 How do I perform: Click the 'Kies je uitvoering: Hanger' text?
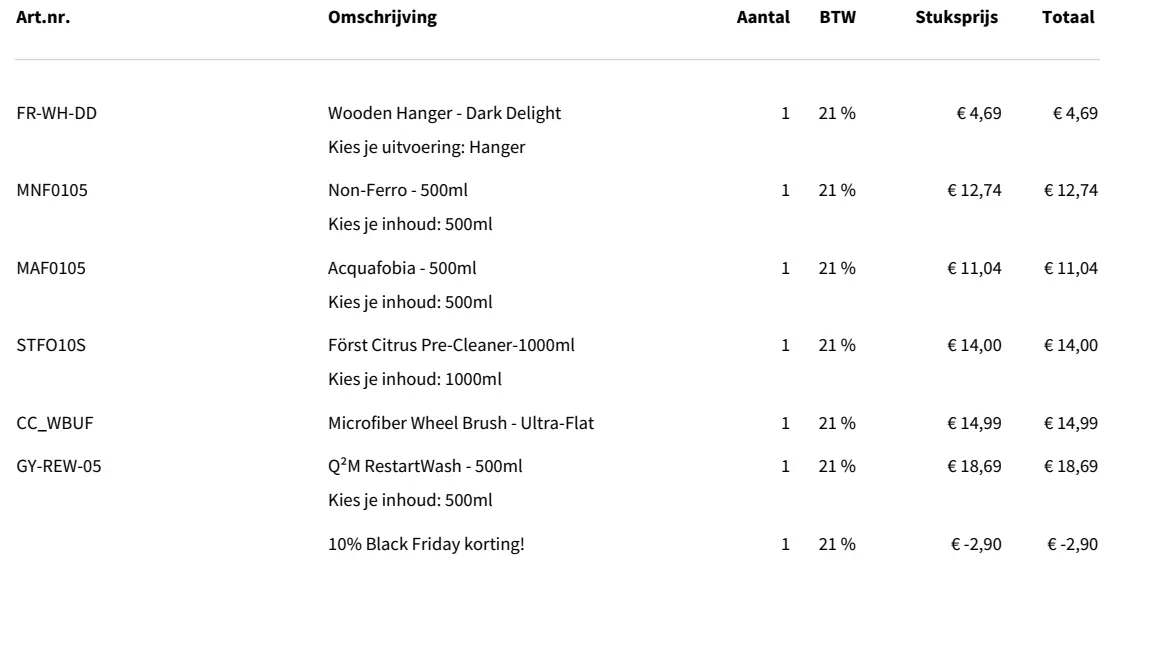pyautogui.click(x=426, y=147)
